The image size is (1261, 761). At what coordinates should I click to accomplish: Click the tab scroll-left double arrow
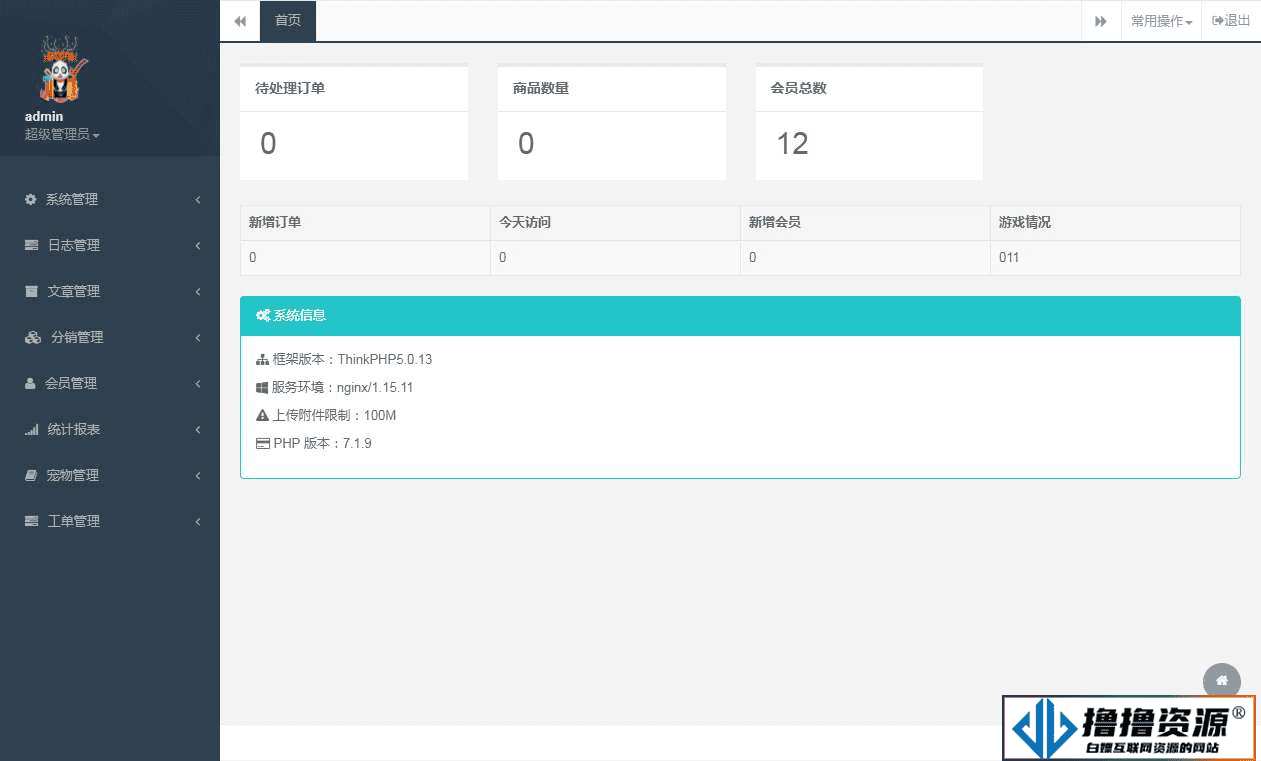tap(240, 21)
